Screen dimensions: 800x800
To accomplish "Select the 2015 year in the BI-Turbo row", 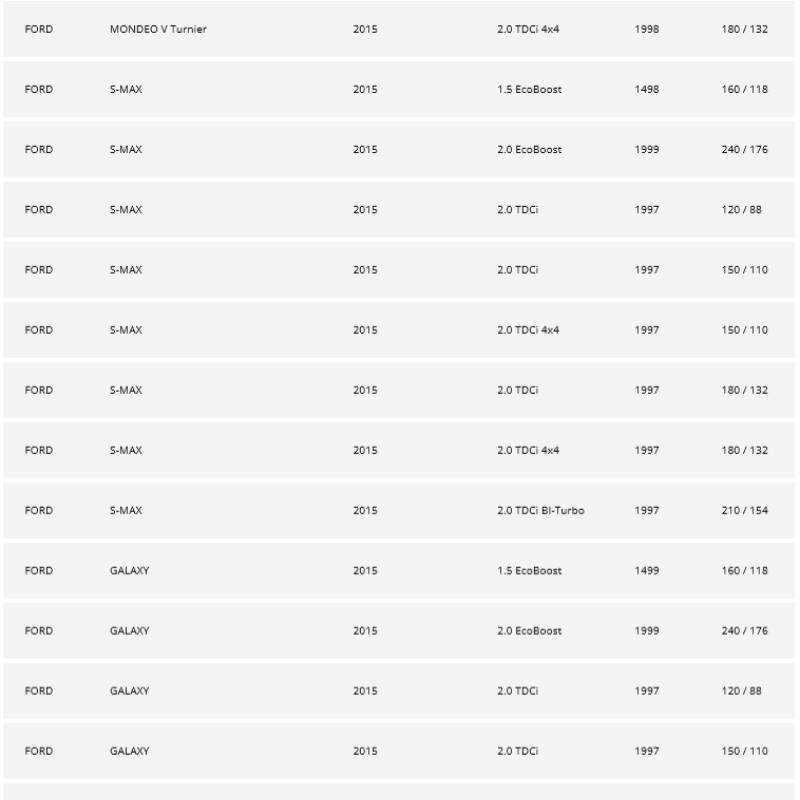I will coord(365,511).
